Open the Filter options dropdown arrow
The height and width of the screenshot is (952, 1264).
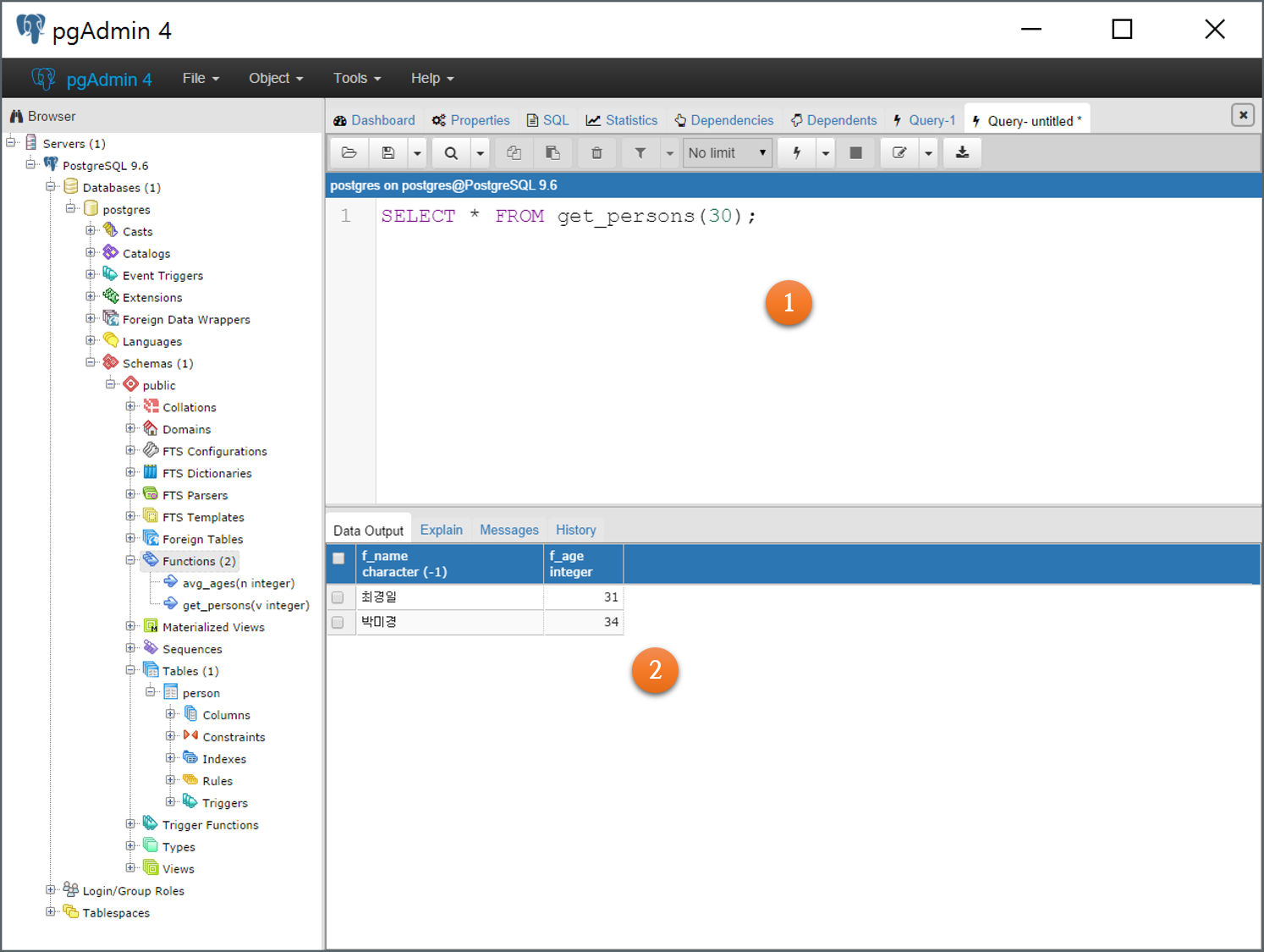(669, 153)
